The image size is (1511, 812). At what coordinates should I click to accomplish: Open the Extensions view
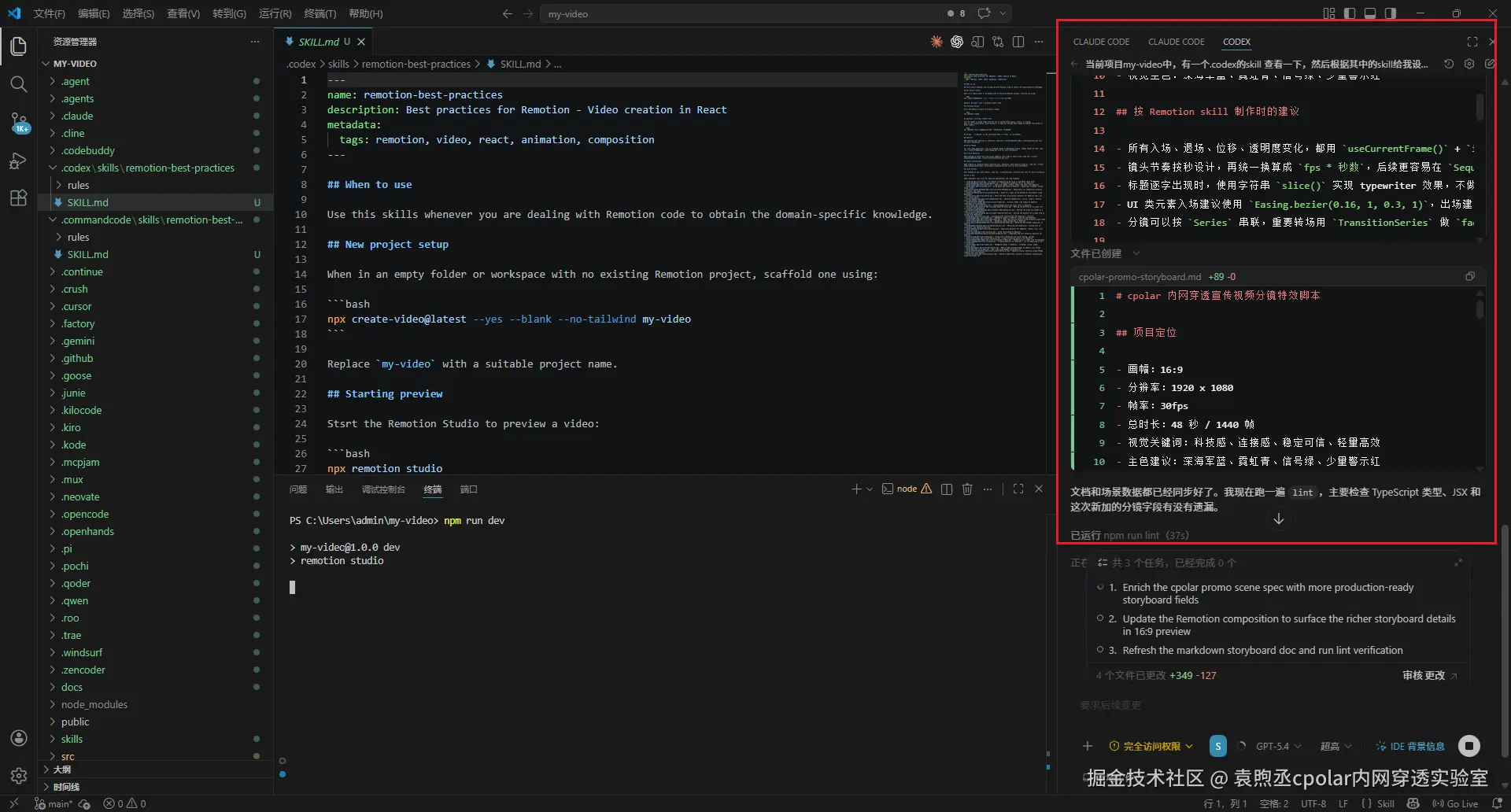pos(19,197)
